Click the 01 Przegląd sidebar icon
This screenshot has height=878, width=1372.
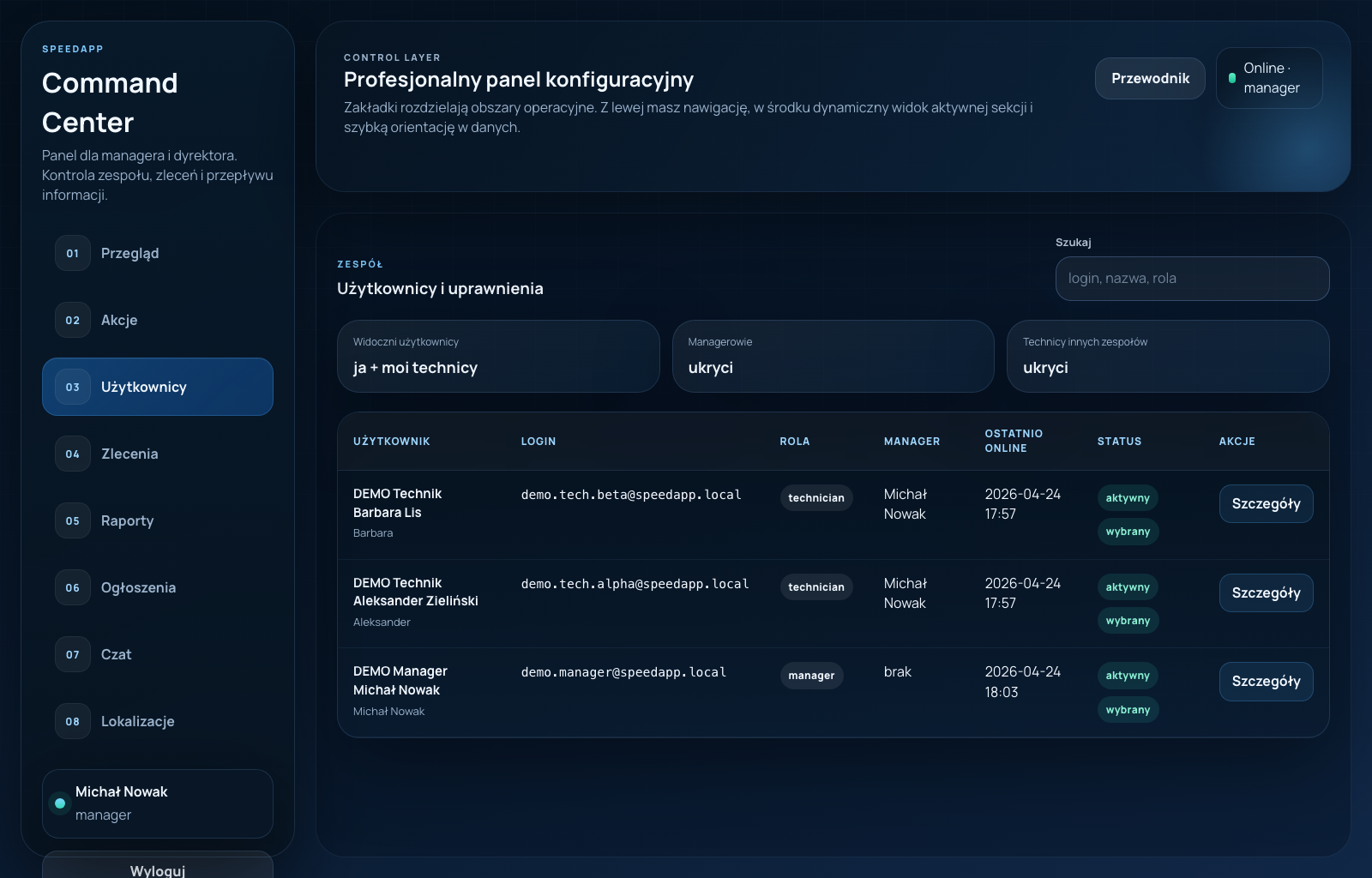(x=72, y=253)
